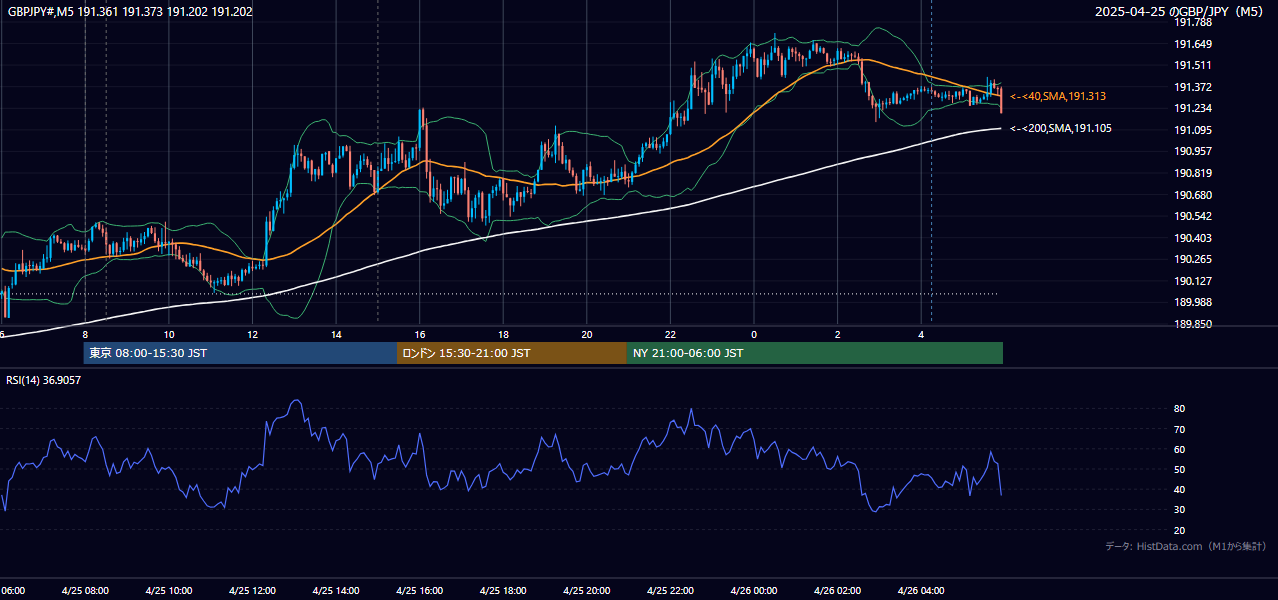Click hour label 8 under the price chart
The image size is (1278, 600).
pos(85,334)
